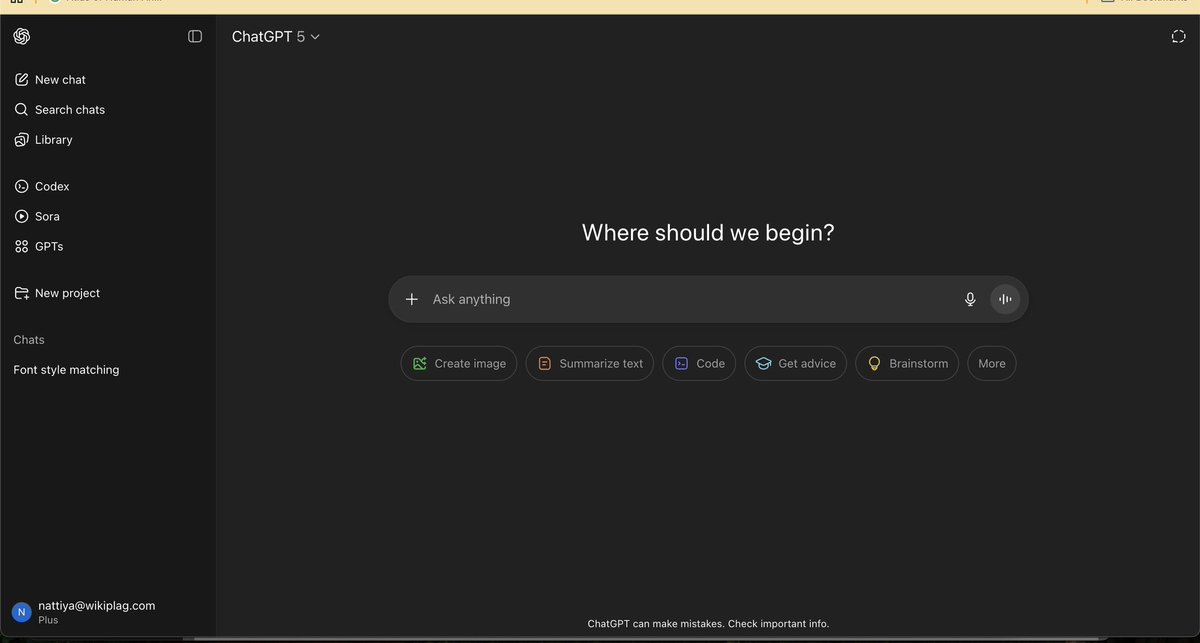Image resolution: width=1200 pixels, height=643 pixels.
Task: Click the New chat pencil icon
Action: (x=21, y=80)
